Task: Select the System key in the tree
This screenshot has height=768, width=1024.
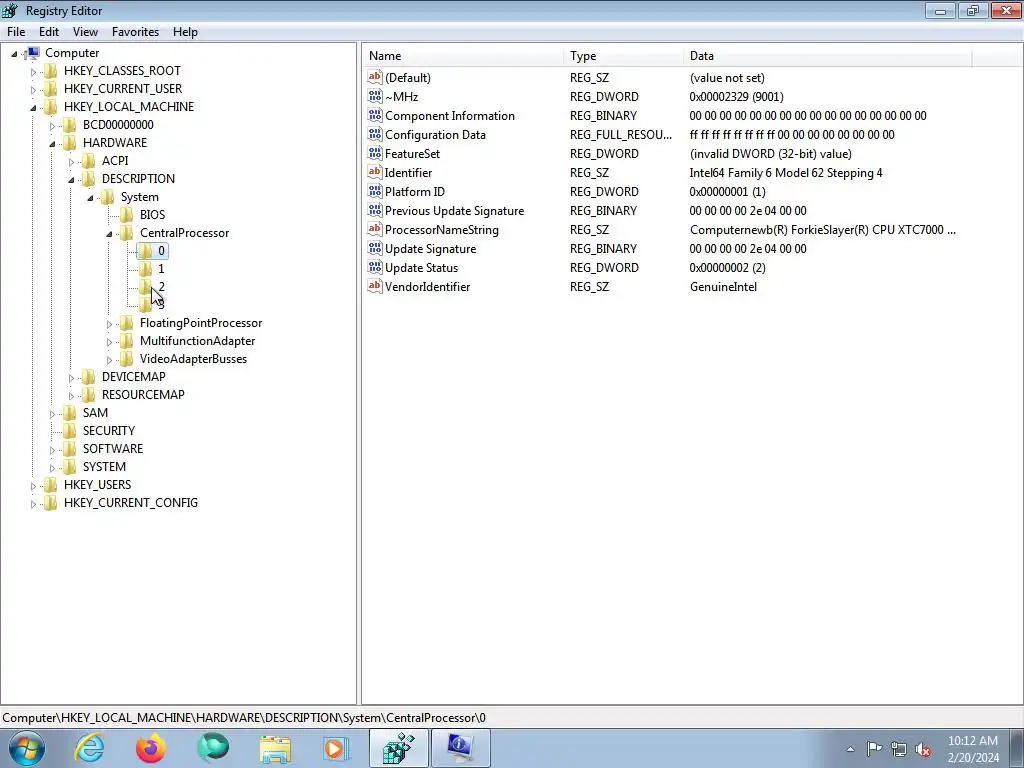Action: [139, 197]
